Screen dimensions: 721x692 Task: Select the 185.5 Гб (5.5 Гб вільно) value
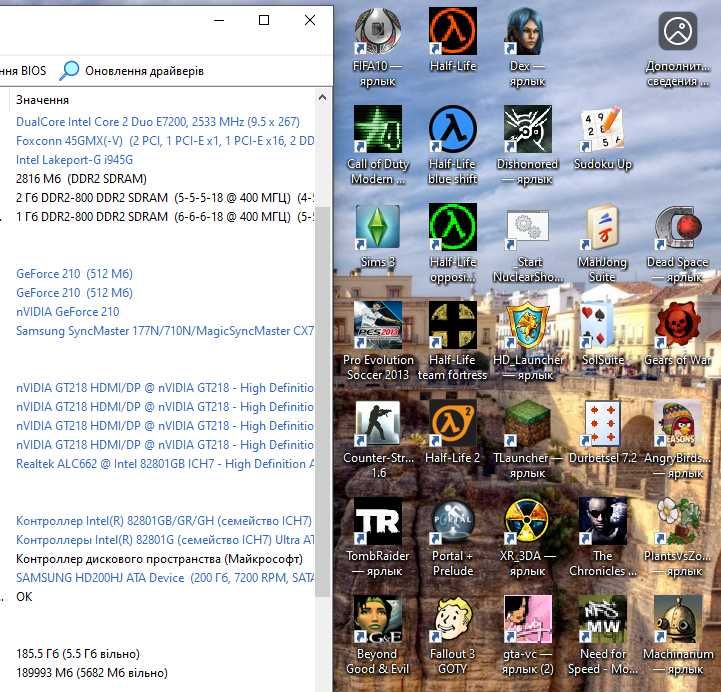(78, 654)
